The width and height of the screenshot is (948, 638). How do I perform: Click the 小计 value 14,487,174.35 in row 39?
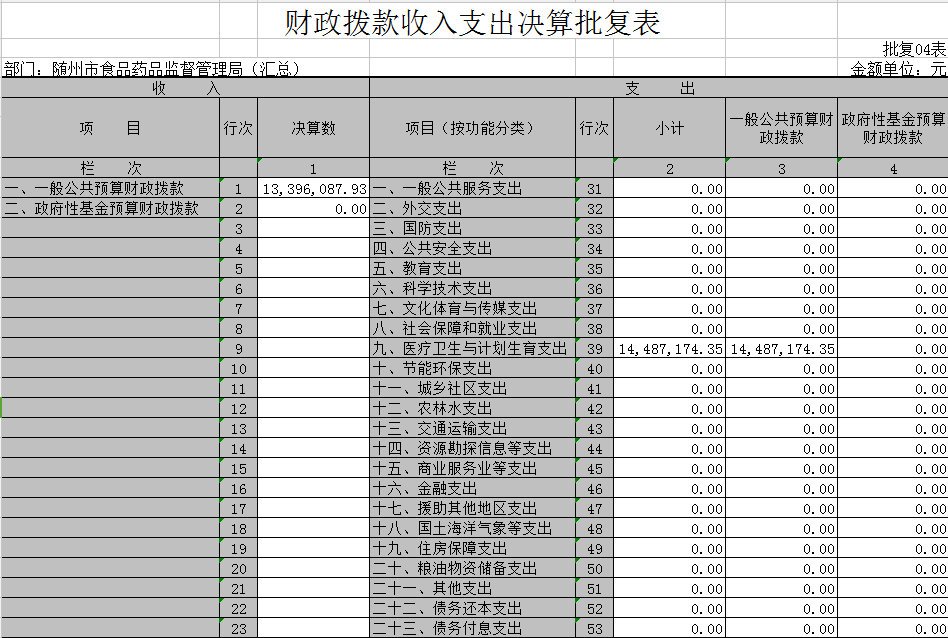click(669, 348)
